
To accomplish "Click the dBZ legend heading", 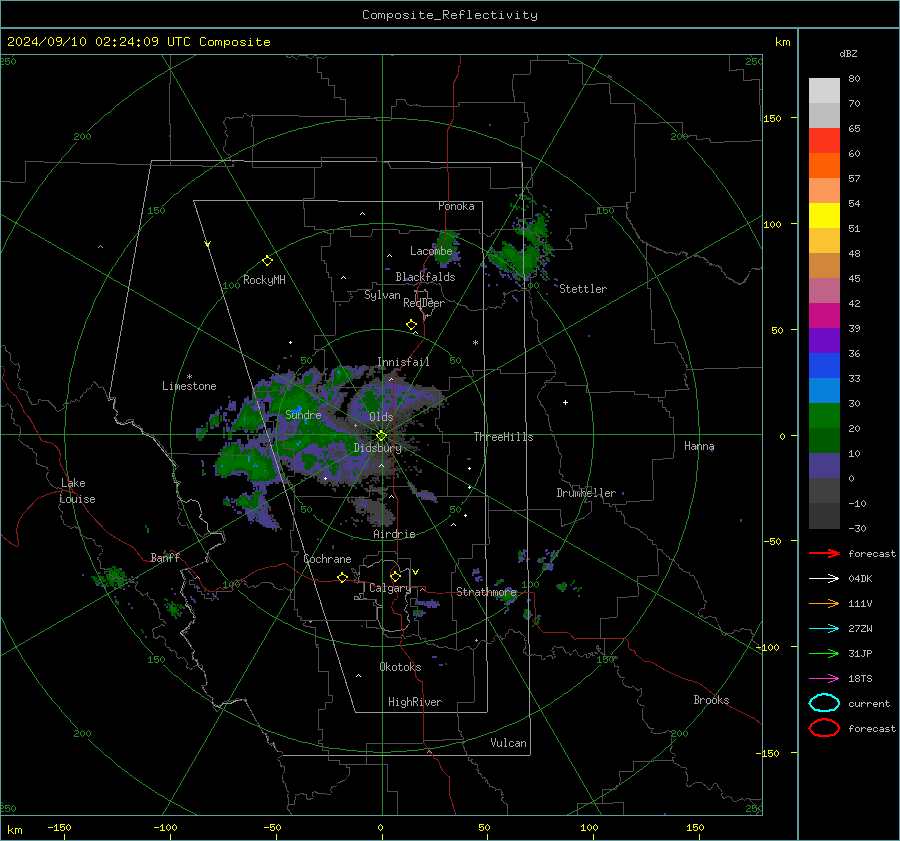I will [x=848, y=53].
